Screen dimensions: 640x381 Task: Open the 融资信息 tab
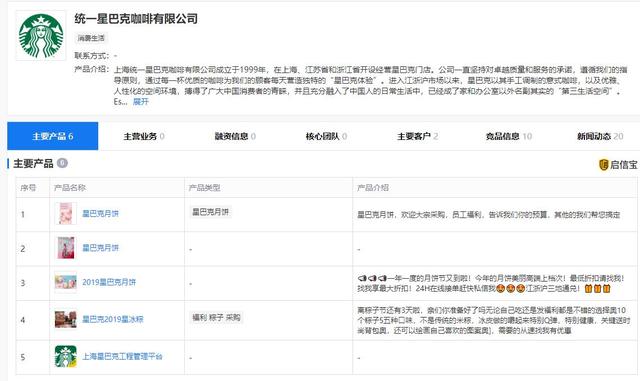point(235,136)
